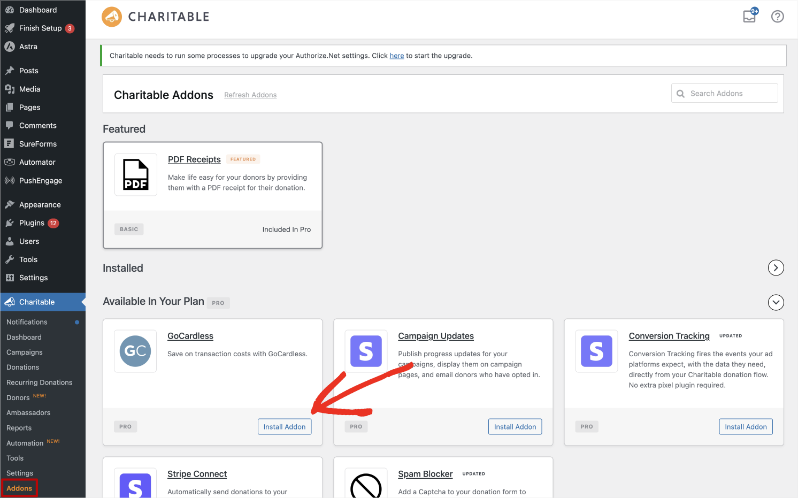Click the PushEngage signal icon
Viewport: 798px width, 498px height.
[x=9, y=180]
